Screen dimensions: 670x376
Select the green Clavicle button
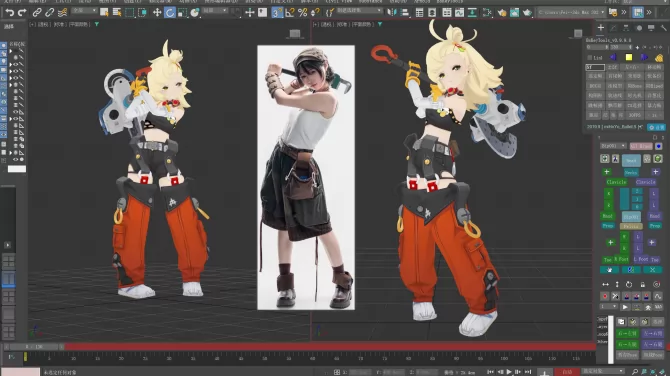tap(616, 182)
